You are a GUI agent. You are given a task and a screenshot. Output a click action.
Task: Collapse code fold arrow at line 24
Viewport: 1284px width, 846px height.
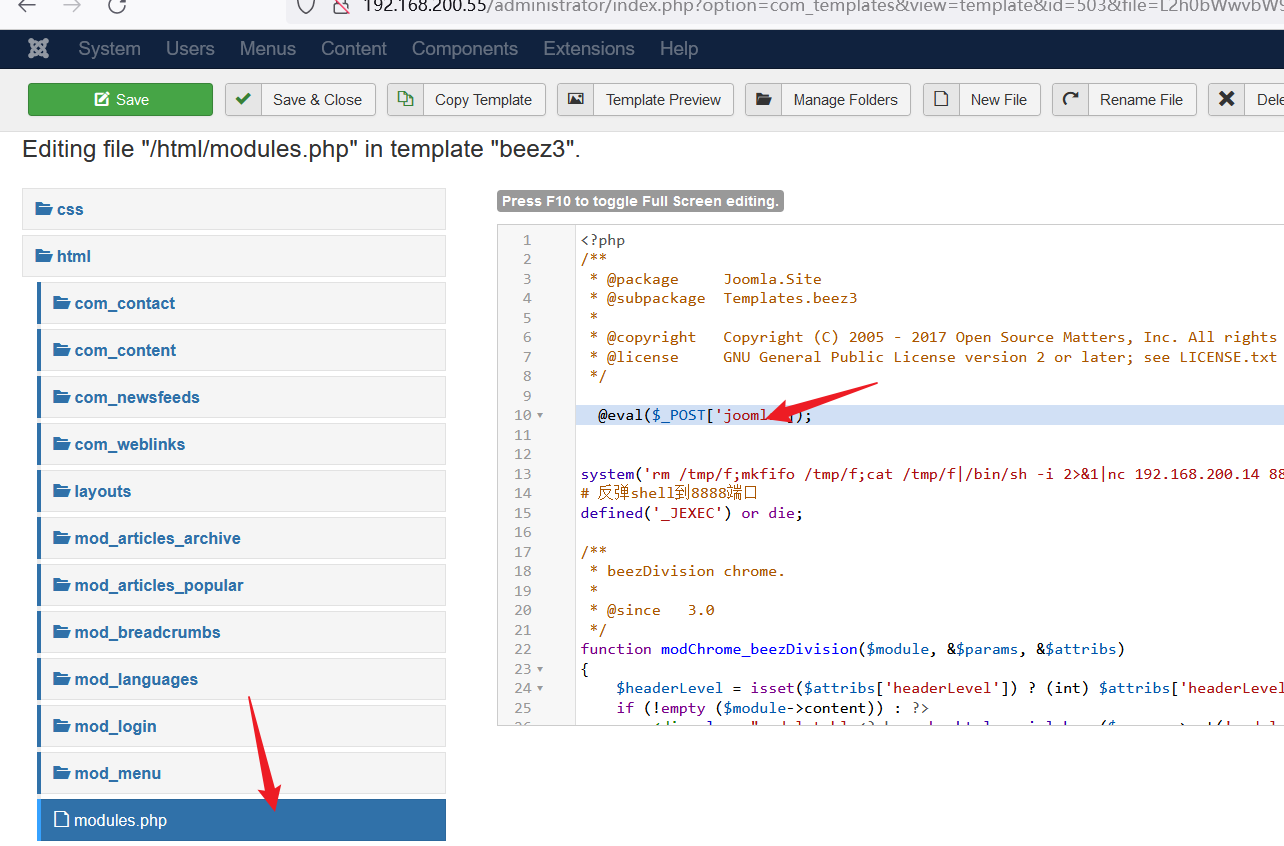[x=540, y=688]
